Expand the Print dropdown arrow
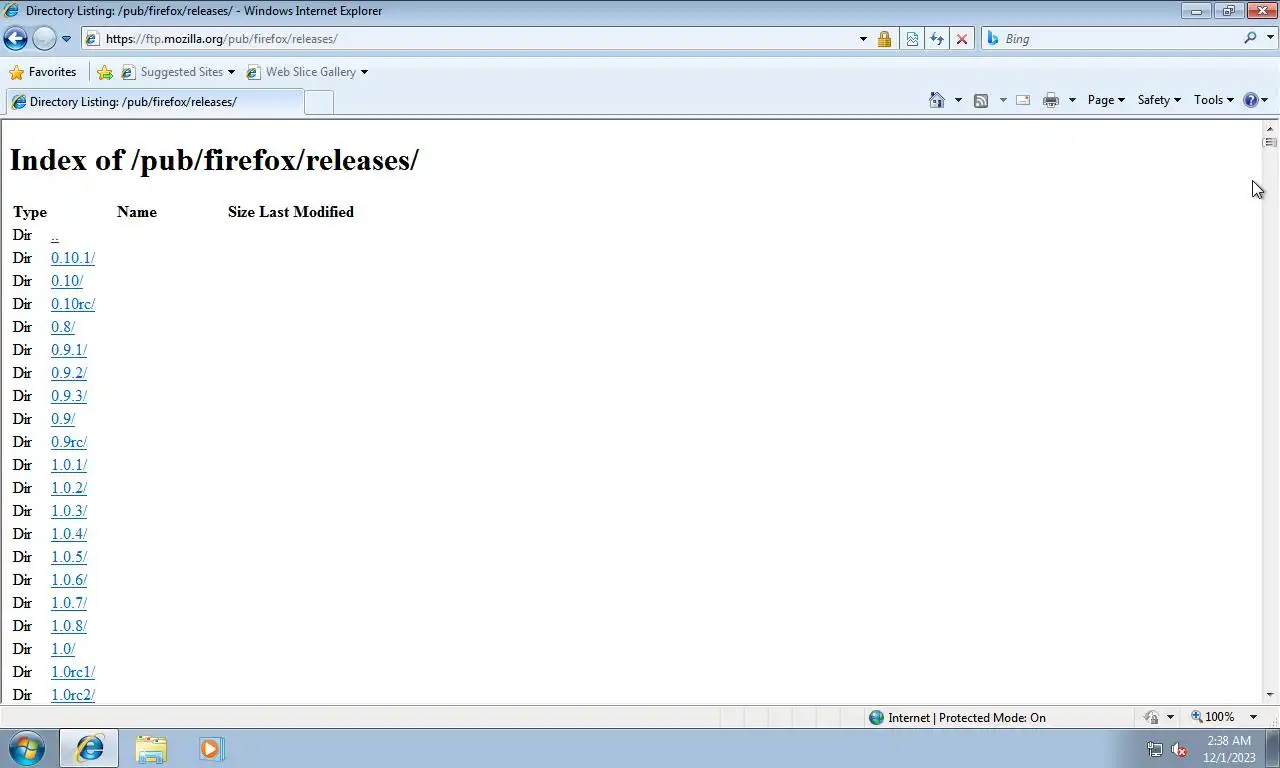This screenshot has width=1280, height=768. [x=1072, y=100]
